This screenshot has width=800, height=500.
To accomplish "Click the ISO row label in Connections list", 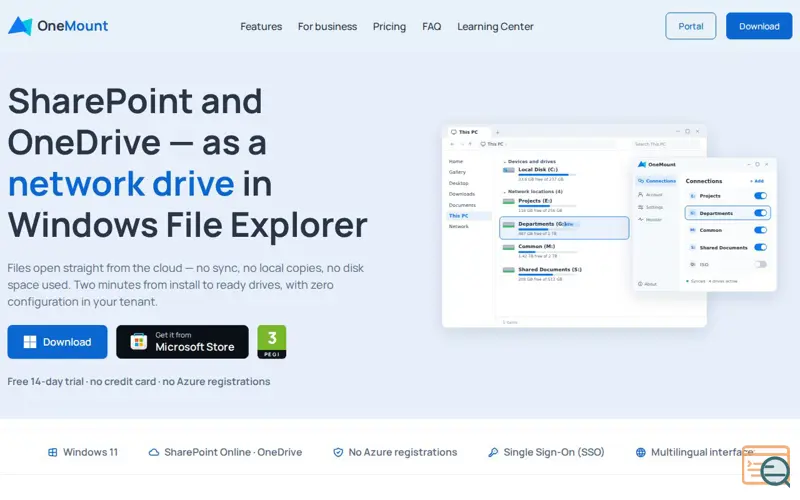I will coord(704,264).
